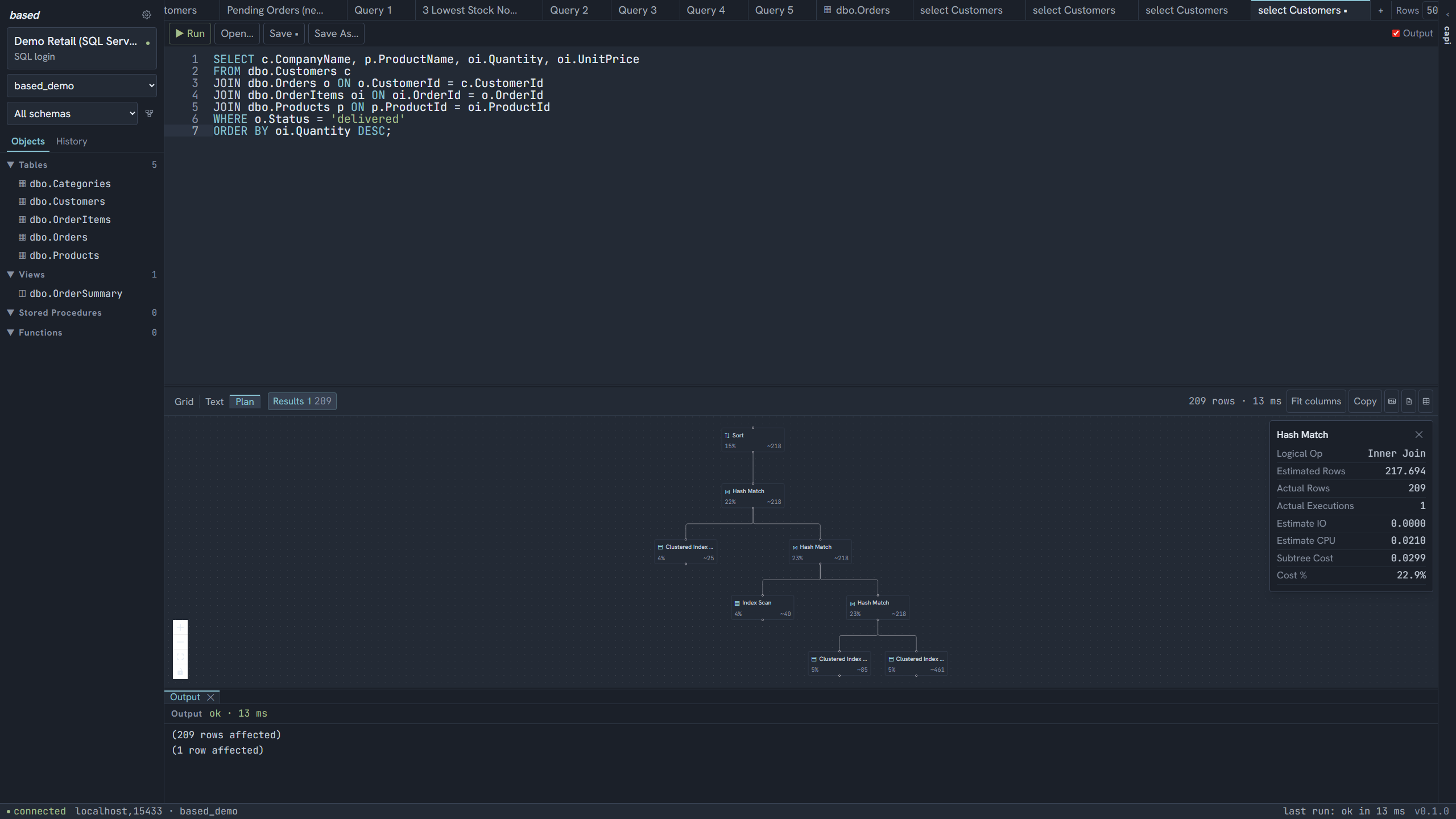Click the Results 1 209 chip
Screen dimensions: 1456x819
tap(302, 402)
